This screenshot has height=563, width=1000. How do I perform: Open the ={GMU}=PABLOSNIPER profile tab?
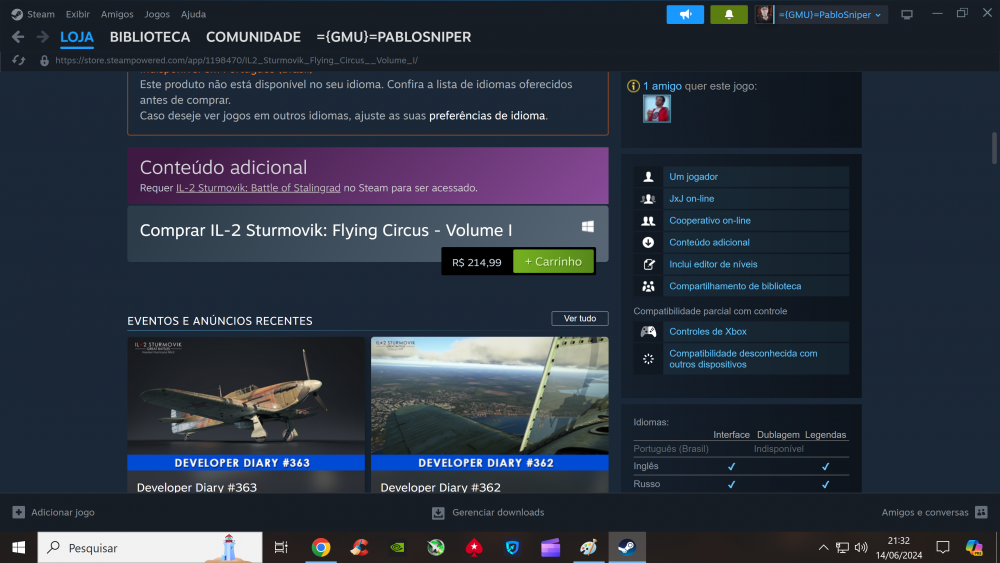coord(393,37)
